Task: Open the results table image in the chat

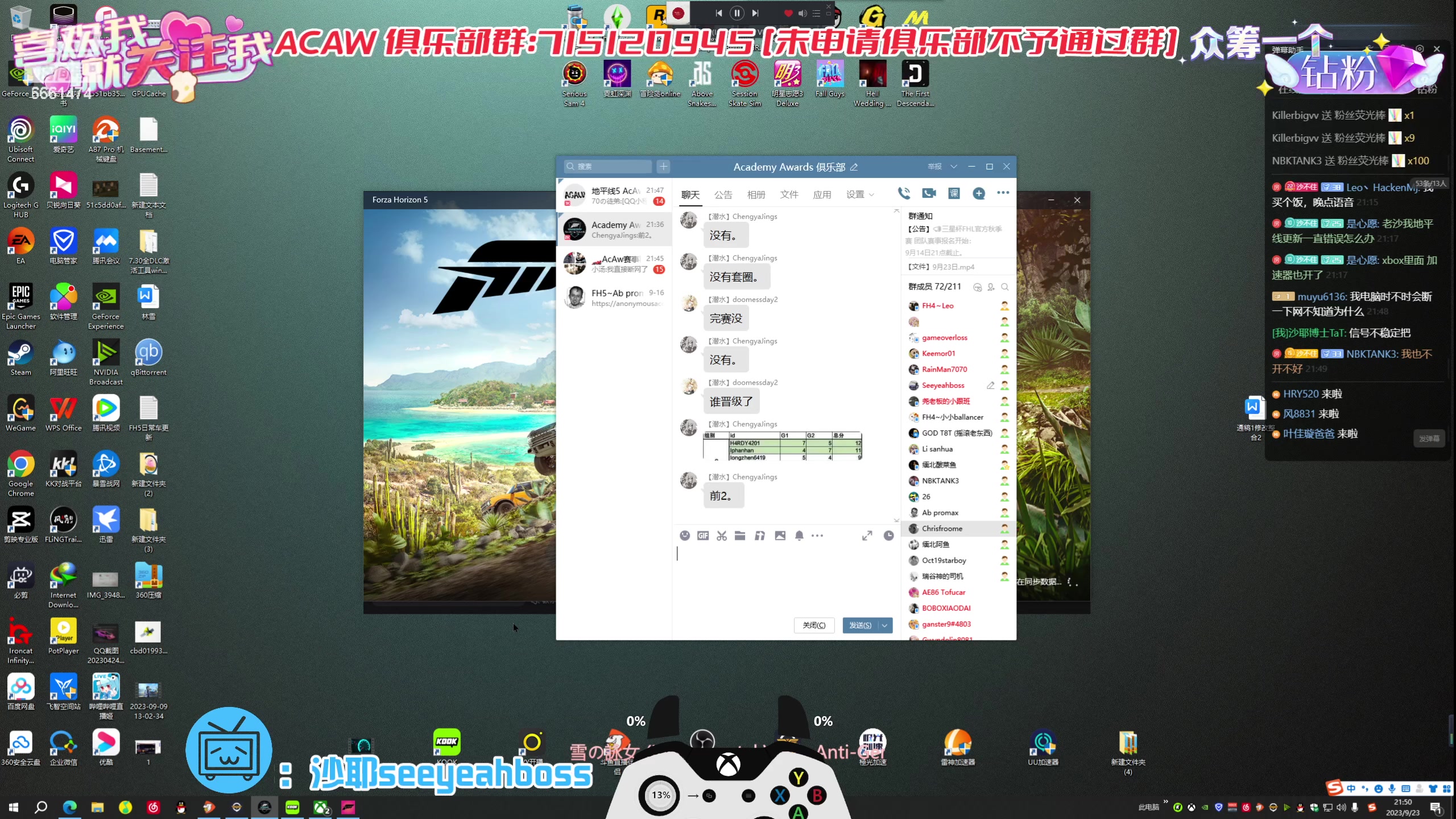Action: click(783, 445)
